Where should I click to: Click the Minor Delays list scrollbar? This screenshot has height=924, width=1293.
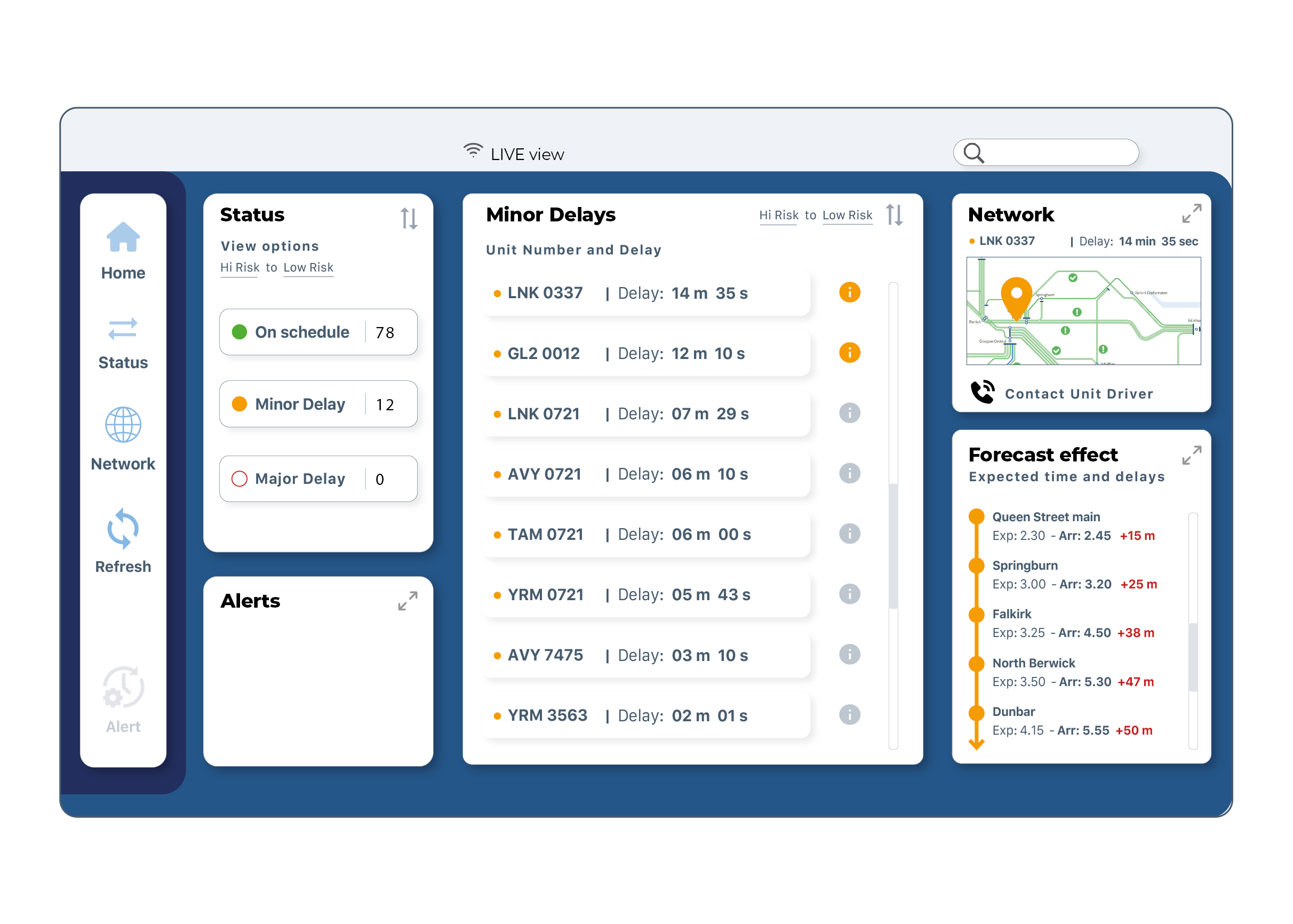point(893,545)
